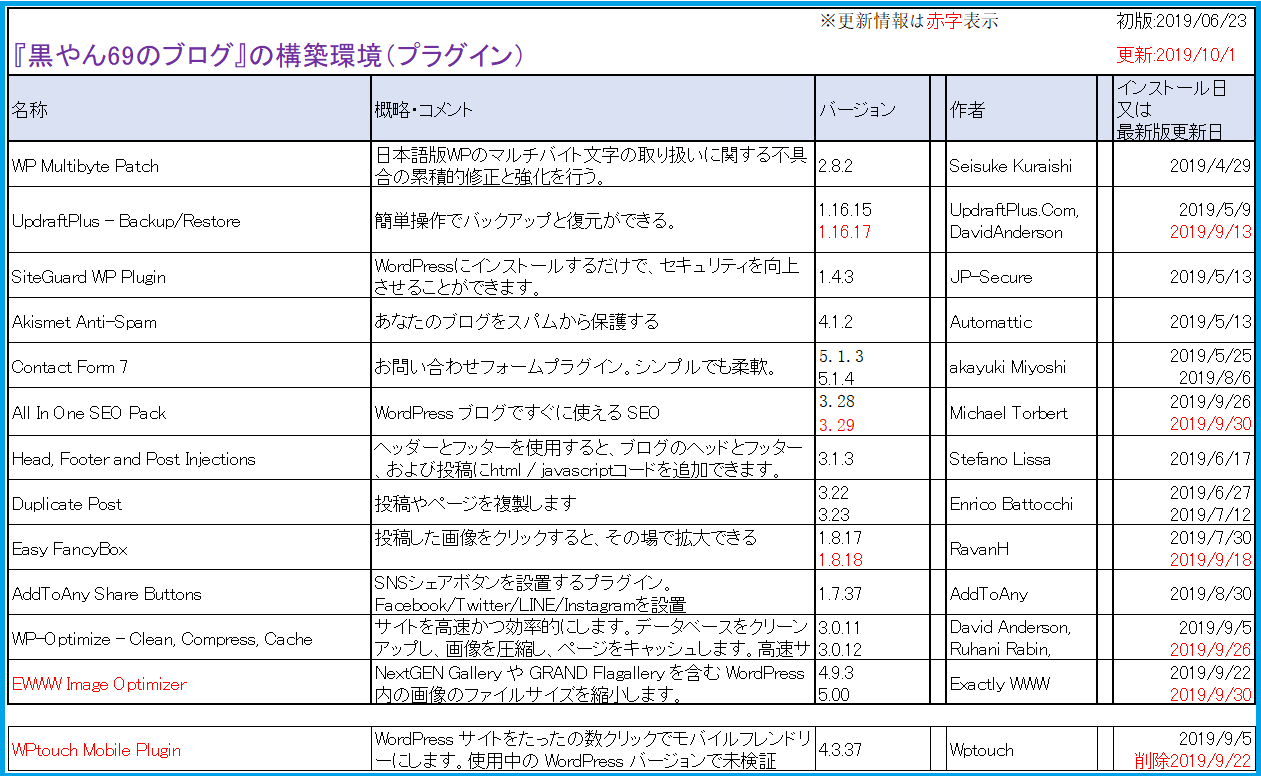Select the red 'WPtouch Mobile Plugin' name cell
1261x776 pixels.
[x=190, y=749]
